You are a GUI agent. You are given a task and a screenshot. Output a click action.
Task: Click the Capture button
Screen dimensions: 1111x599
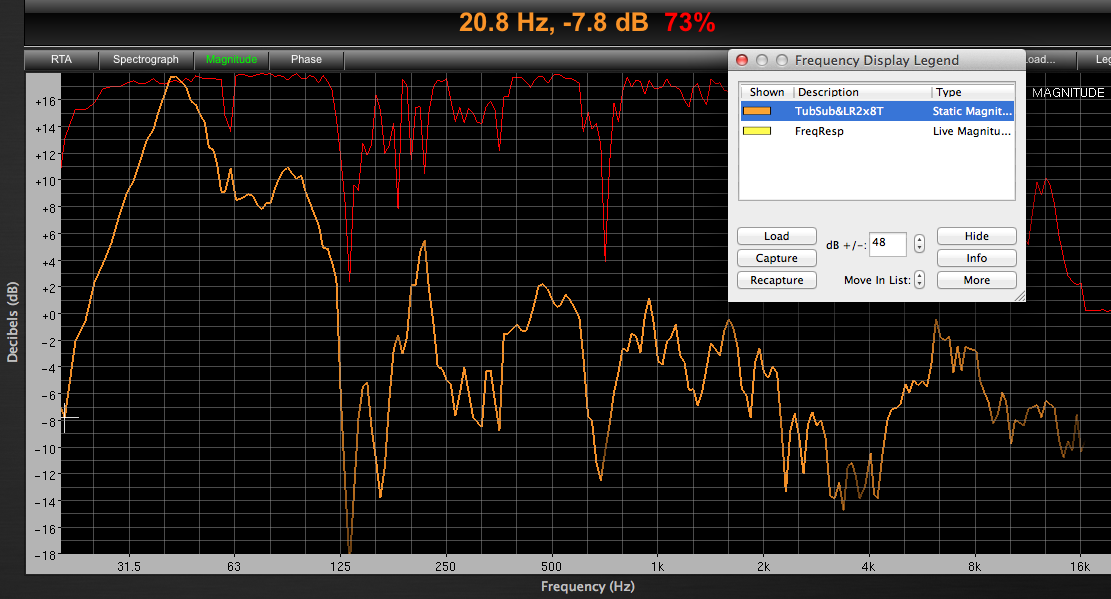777,258
